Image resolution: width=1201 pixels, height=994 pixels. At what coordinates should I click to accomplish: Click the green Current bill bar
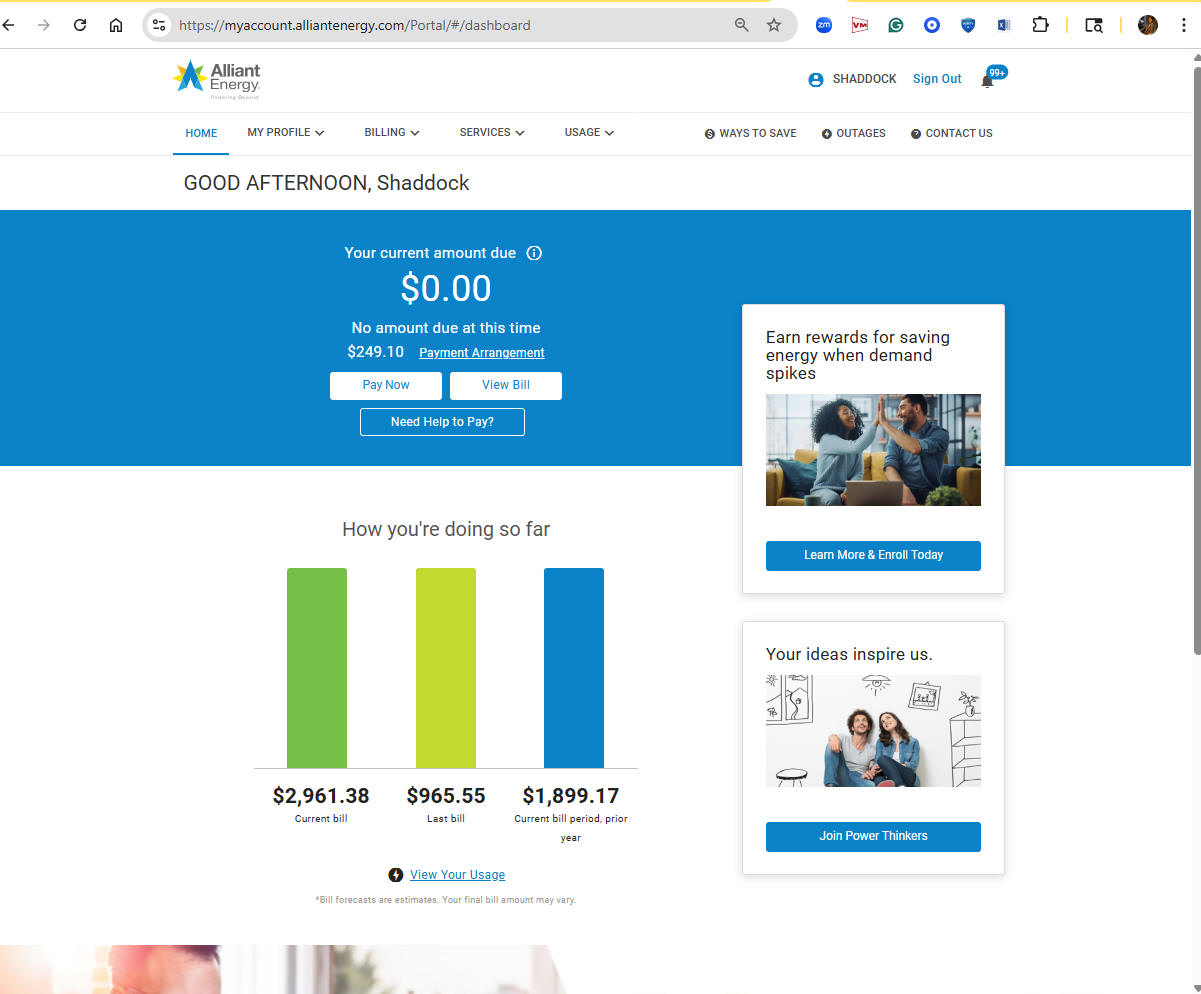[x=317, y=668]
